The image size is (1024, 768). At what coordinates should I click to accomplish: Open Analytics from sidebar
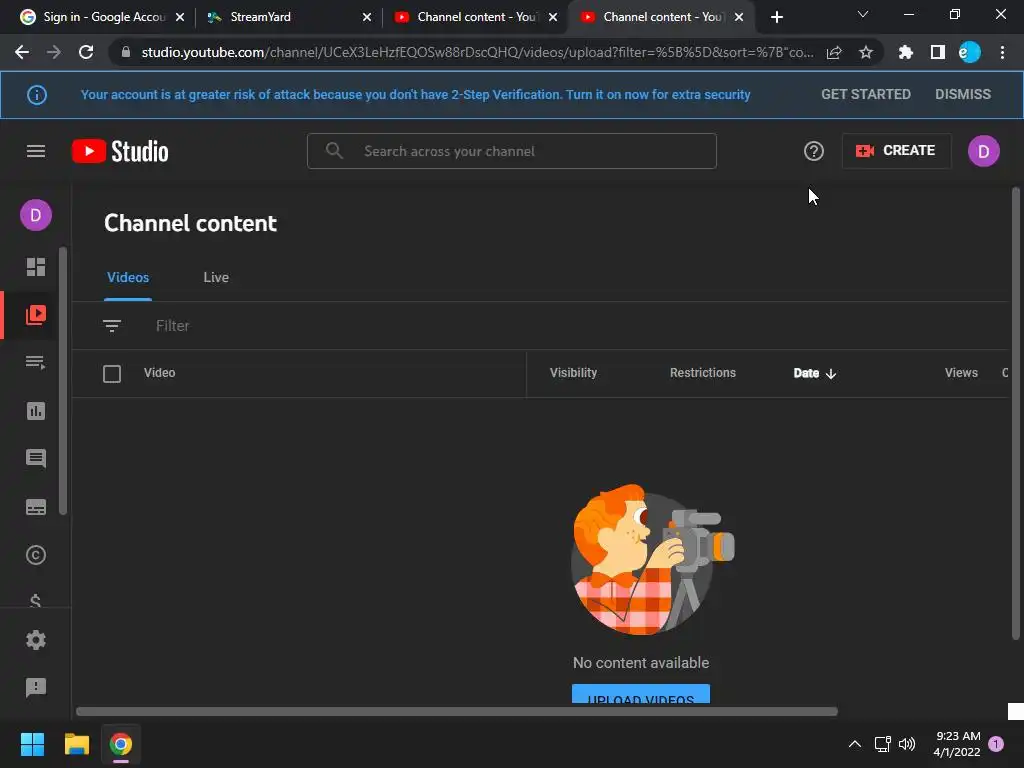(x=36, y=411)
